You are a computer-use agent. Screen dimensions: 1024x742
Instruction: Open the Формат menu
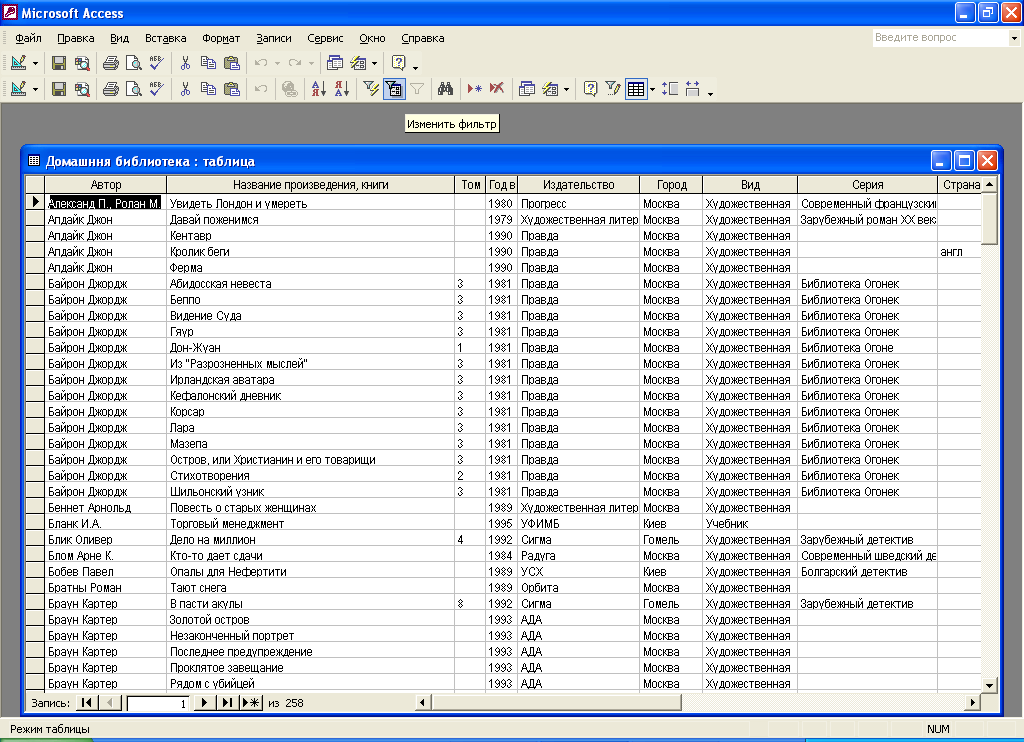(221, 38)
